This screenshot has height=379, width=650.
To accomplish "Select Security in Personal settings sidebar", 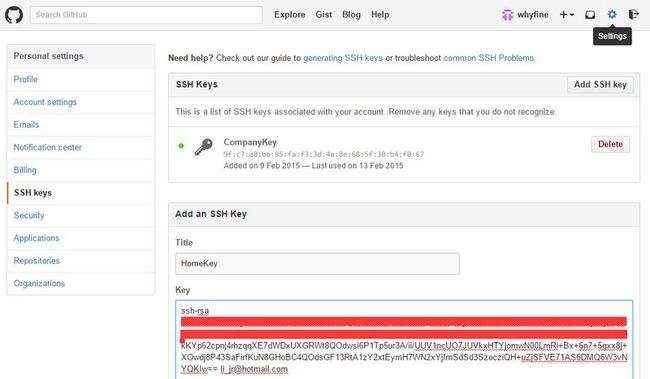I will (29, 216).
